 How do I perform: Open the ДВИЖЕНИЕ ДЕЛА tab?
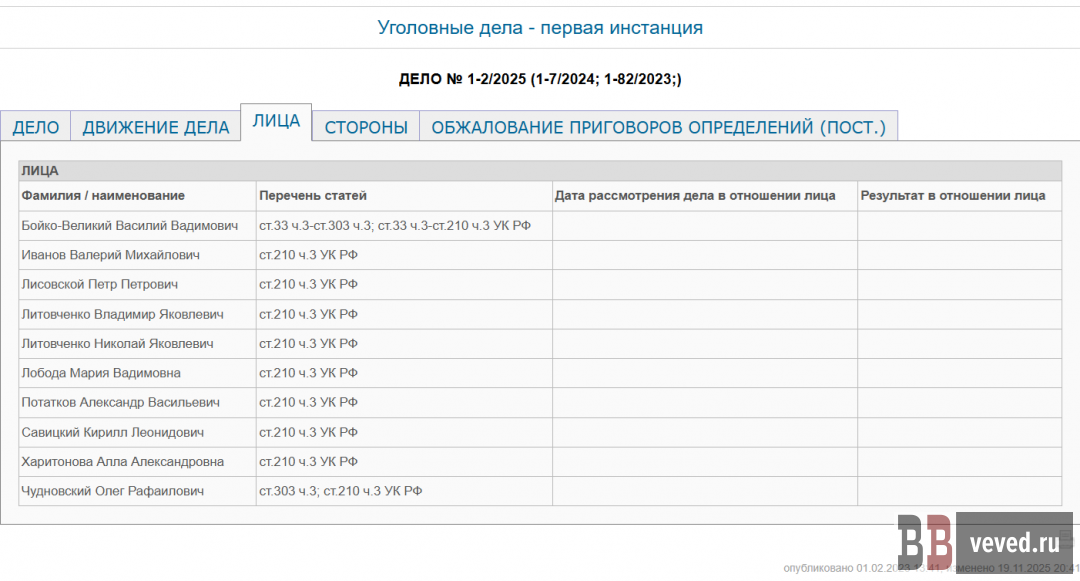pos(155,127)
